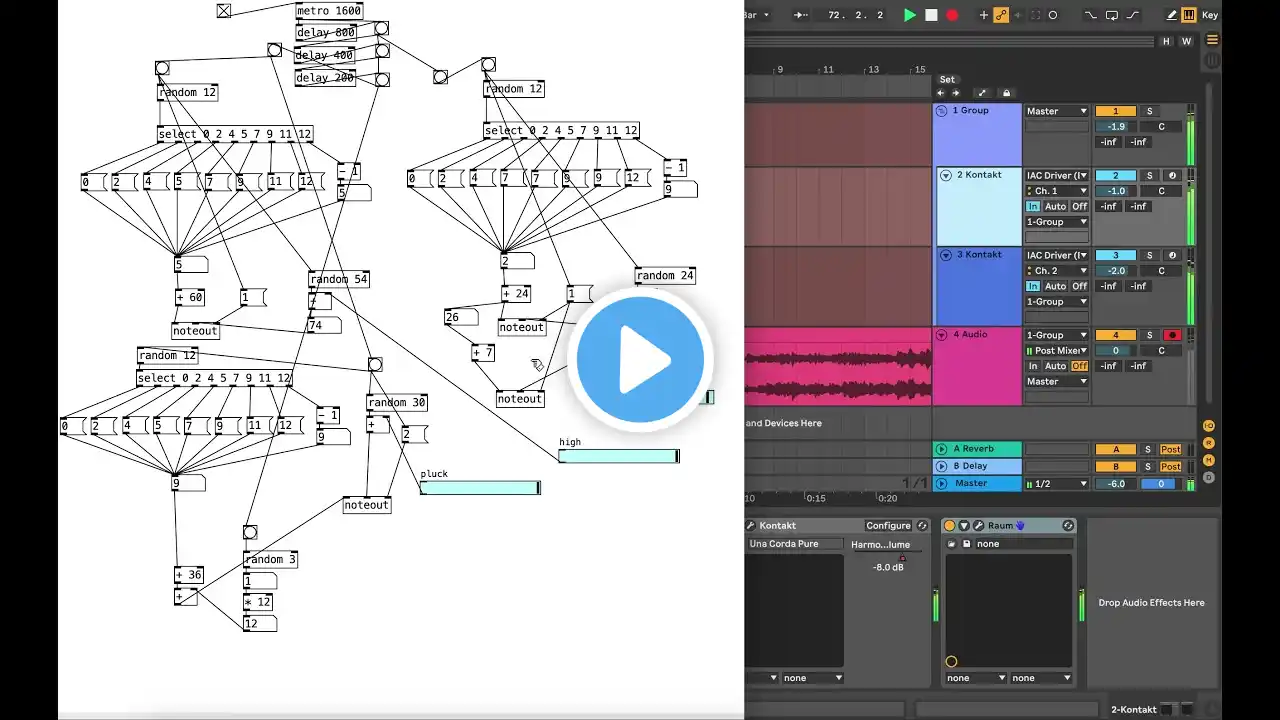The image size is (1280, 720).
Task: Solo the 4 Audio track
Action: (x=1149, y=335)
